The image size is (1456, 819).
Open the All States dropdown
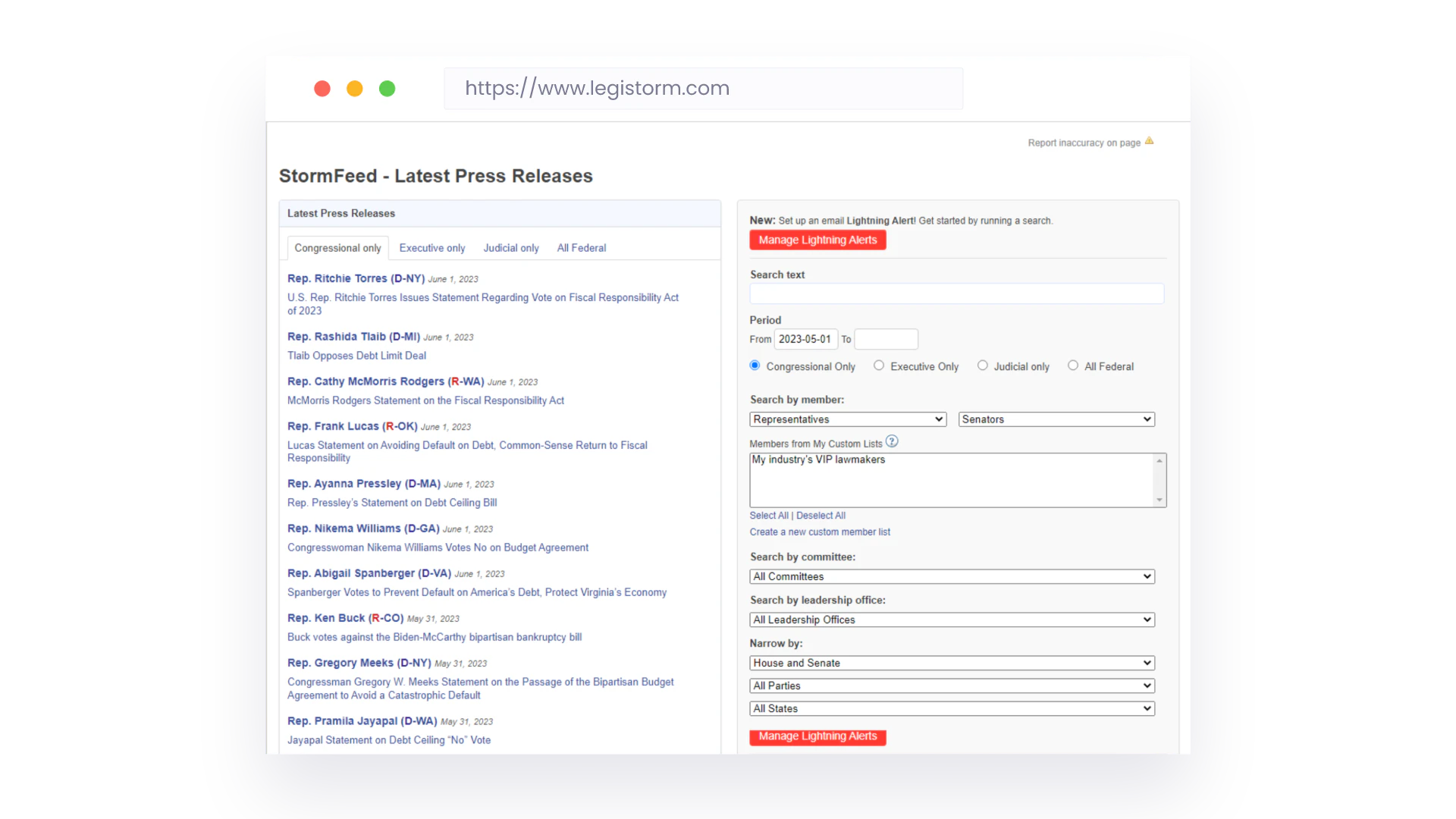pyautogui.click(x=951, y=708)
